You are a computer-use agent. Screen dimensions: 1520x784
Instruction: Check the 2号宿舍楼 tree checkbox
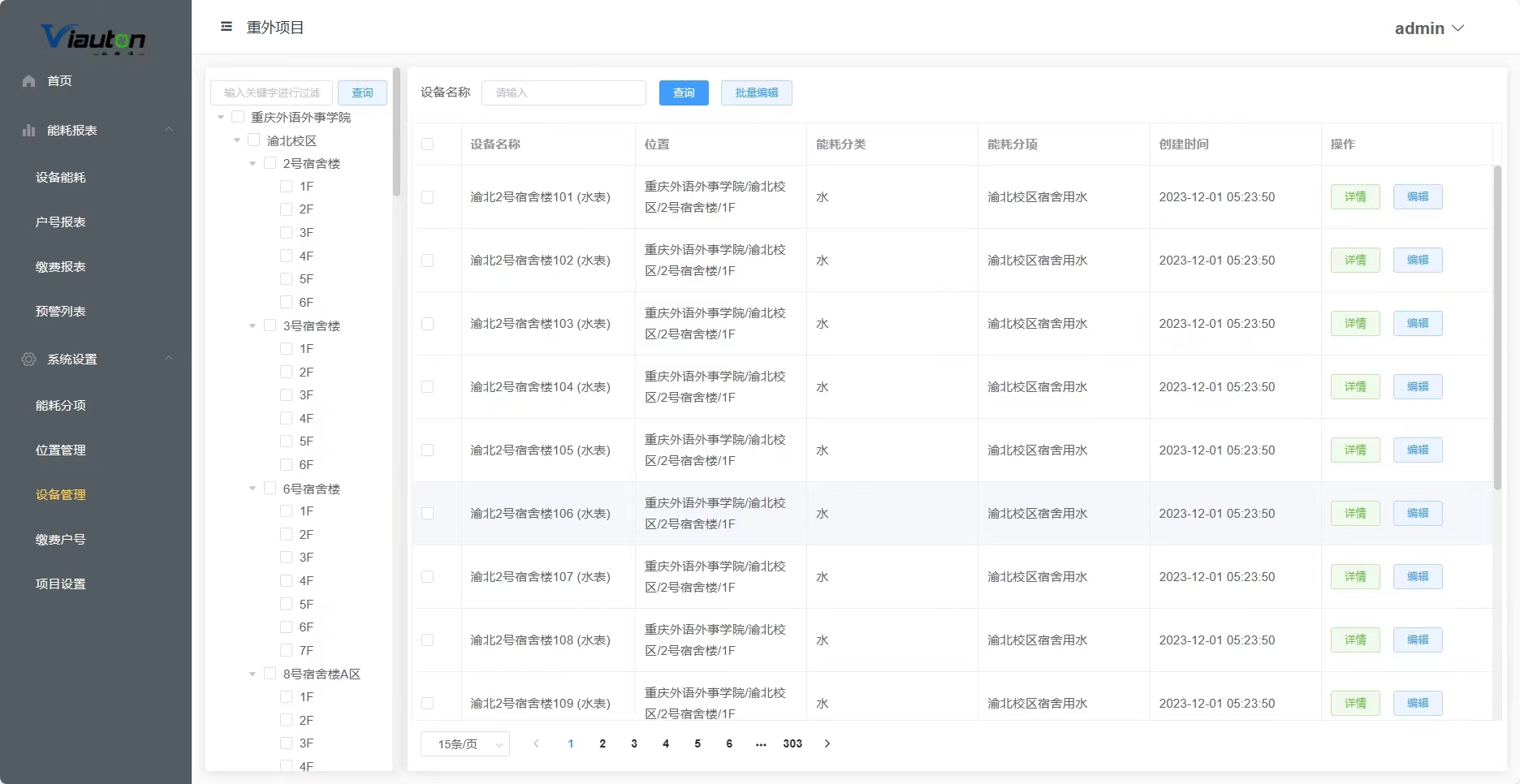[270, 163]
